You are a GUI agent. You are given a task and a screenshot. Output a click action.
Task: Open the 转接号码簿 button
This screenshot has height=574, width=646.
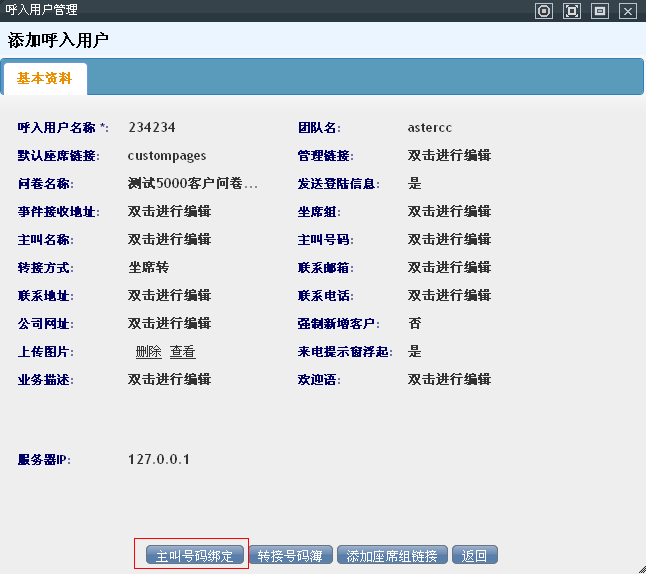click(x=291, y=556)
